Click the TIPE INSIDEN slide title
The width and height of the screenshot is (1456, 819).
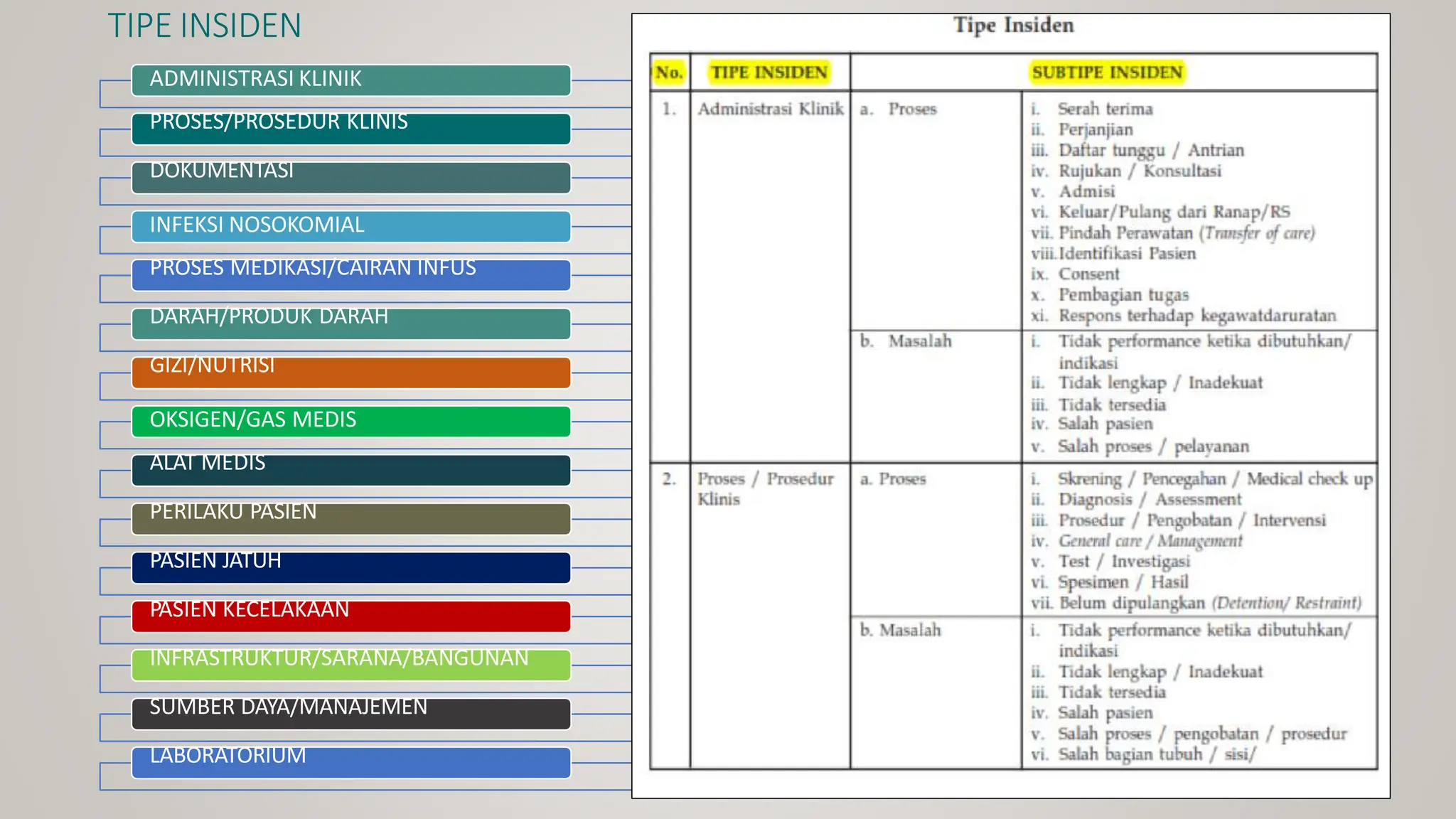pos(205,26)
